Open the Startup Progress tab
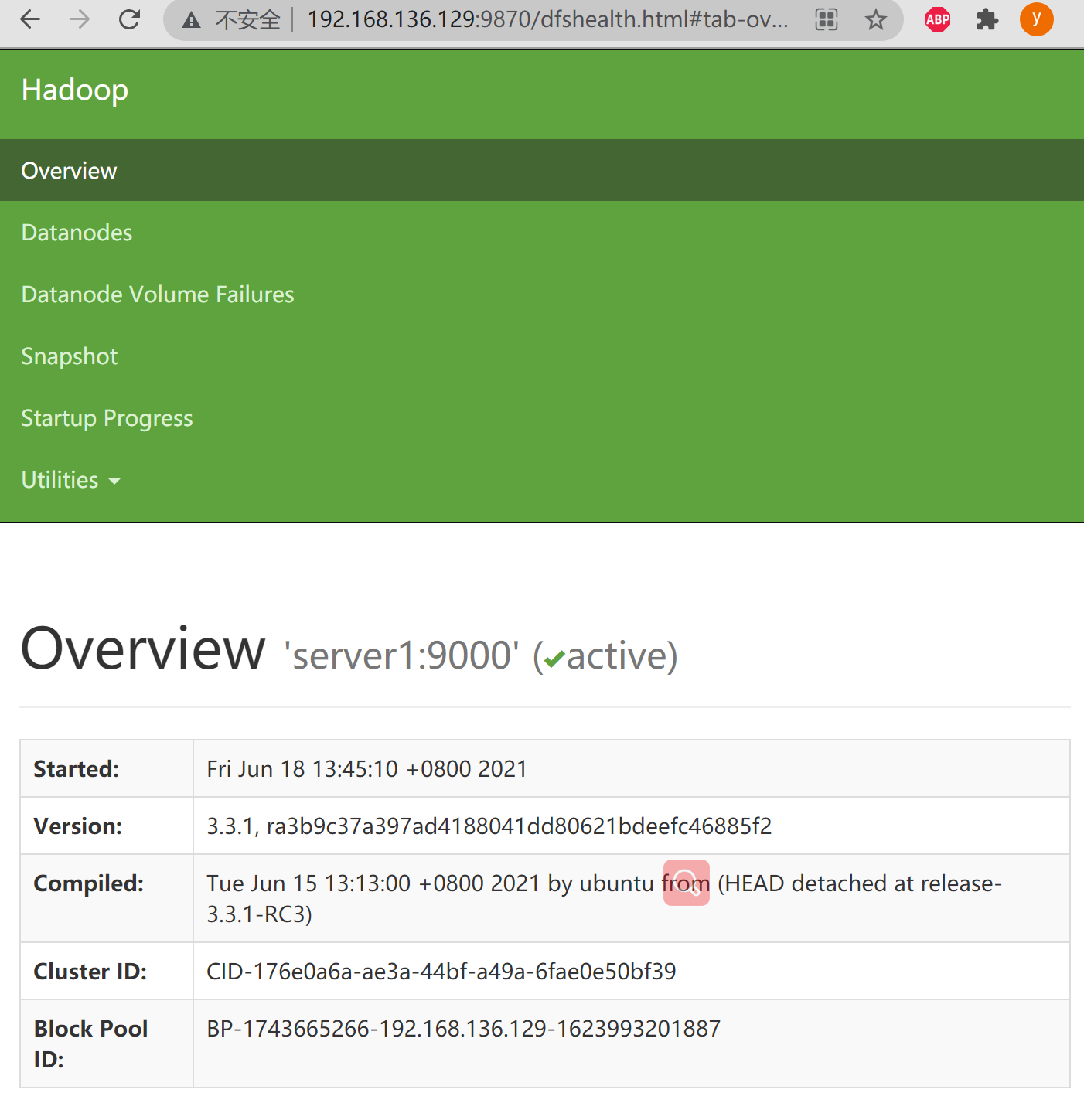This screenshot has height=1120, width=1084. (107, 418)
